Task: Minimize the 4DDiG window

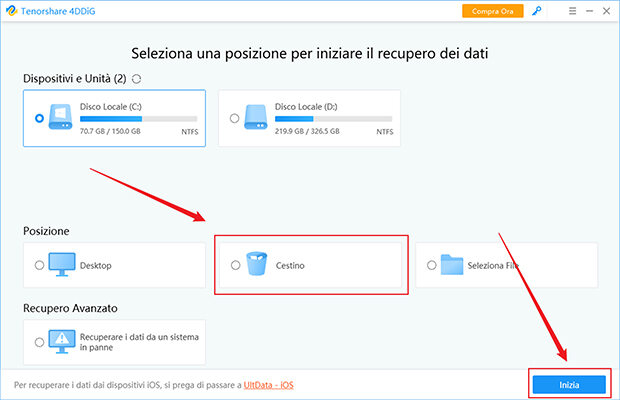Action: click(590, 11)
